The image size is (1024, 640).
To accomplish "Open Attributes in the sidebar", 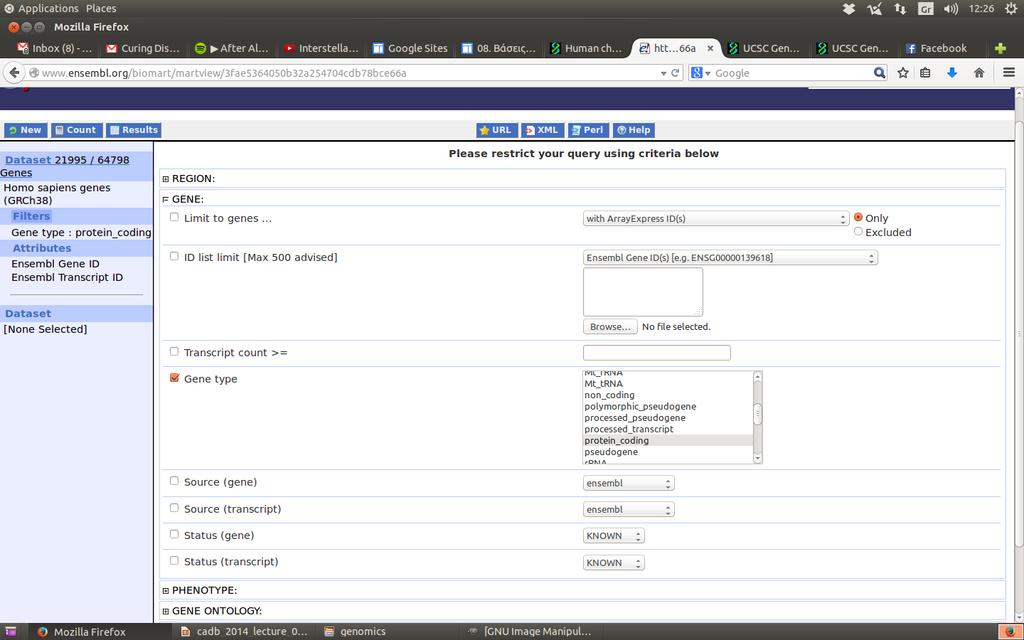I will [42, 248].
